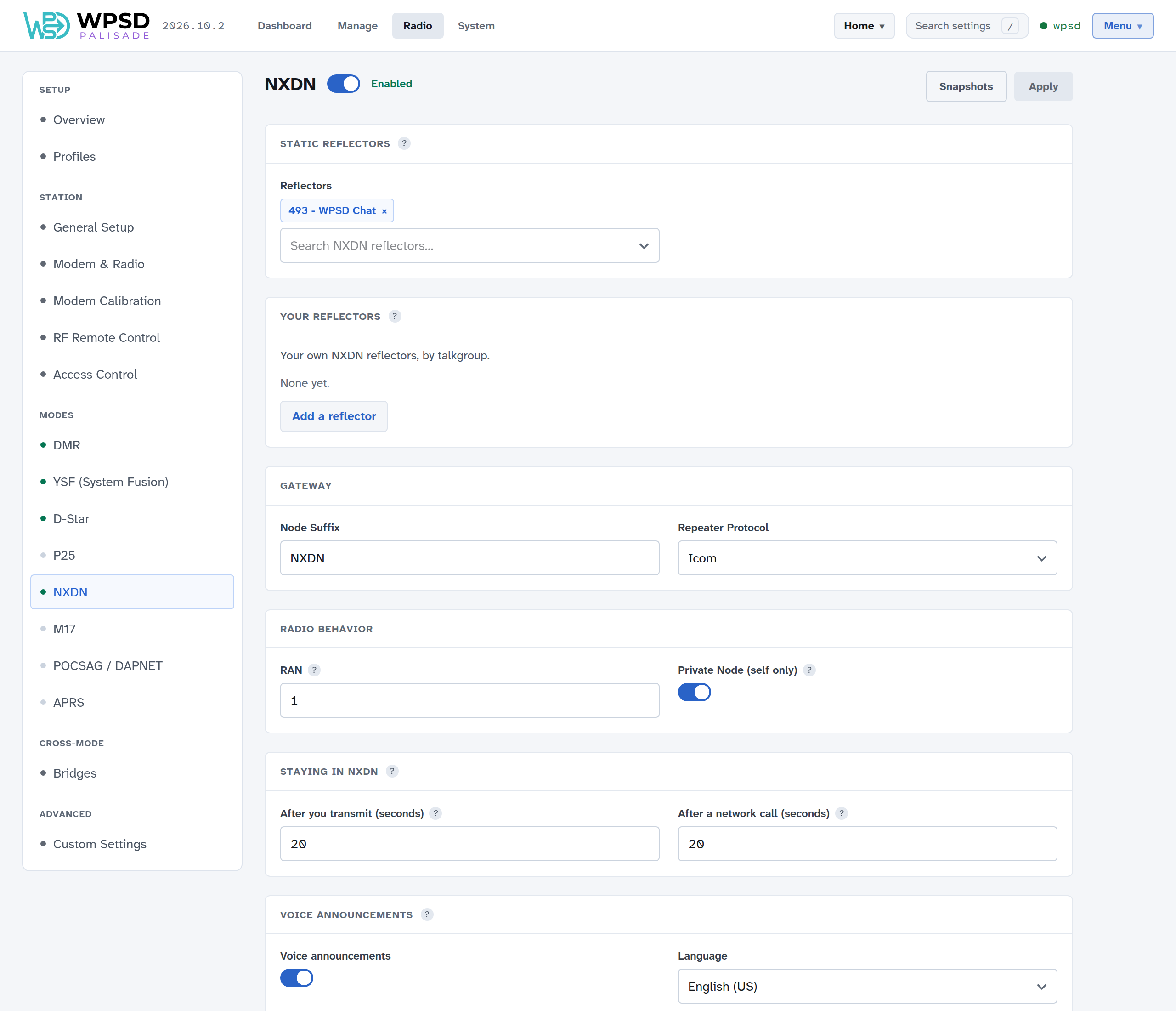The image size is (1176, 1011).
Task: Click Add a reflector
Action: (x=334, y=416)
